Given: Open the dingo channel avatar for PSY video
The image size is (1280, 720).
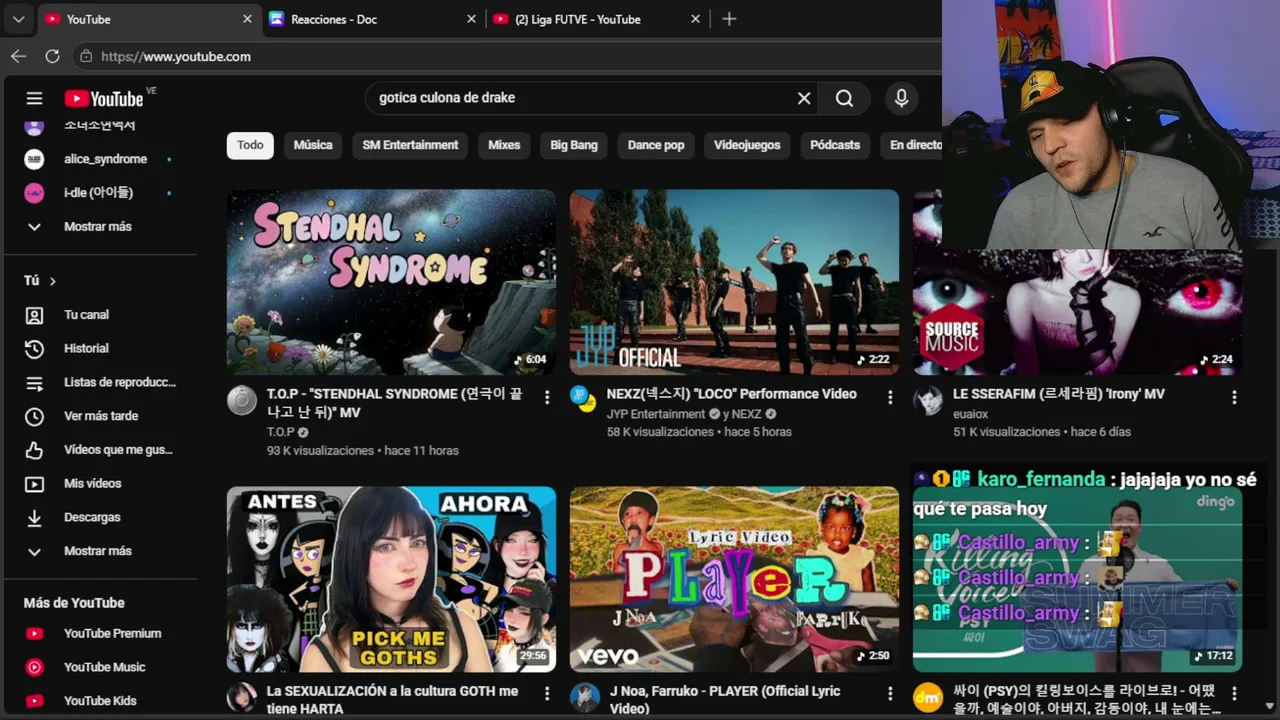Looking at the screenshot, I should point(928,698).
